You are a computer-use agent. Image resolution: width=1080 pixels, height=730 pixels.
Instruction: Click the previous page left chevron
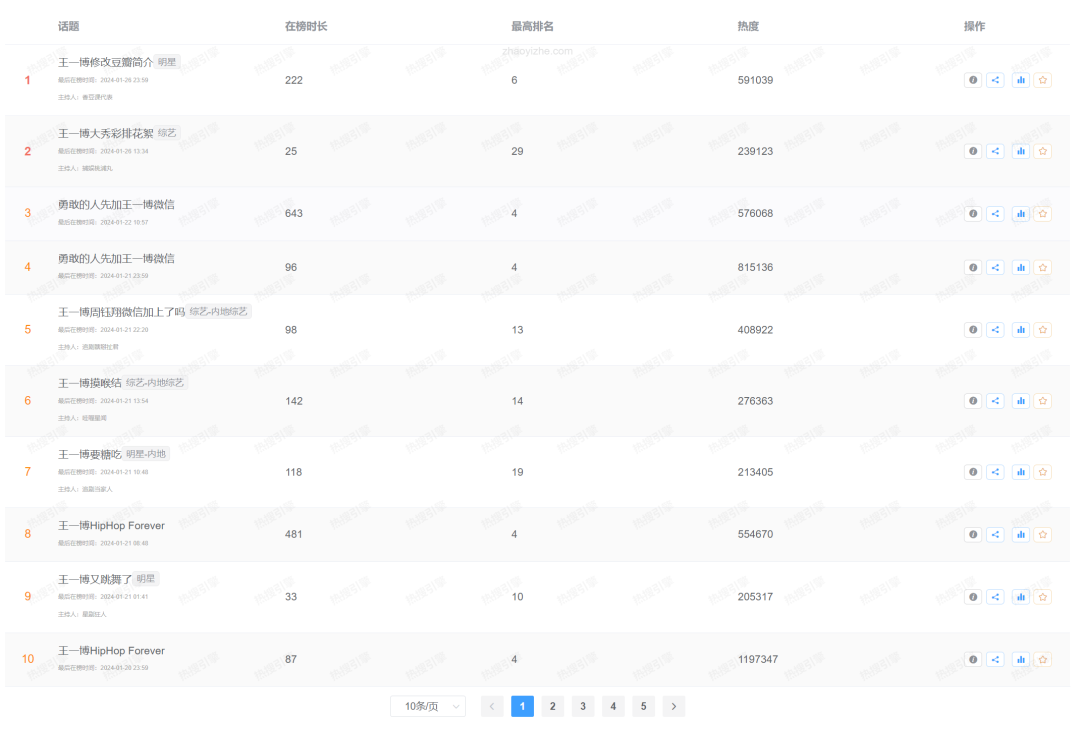click(492, 706)
